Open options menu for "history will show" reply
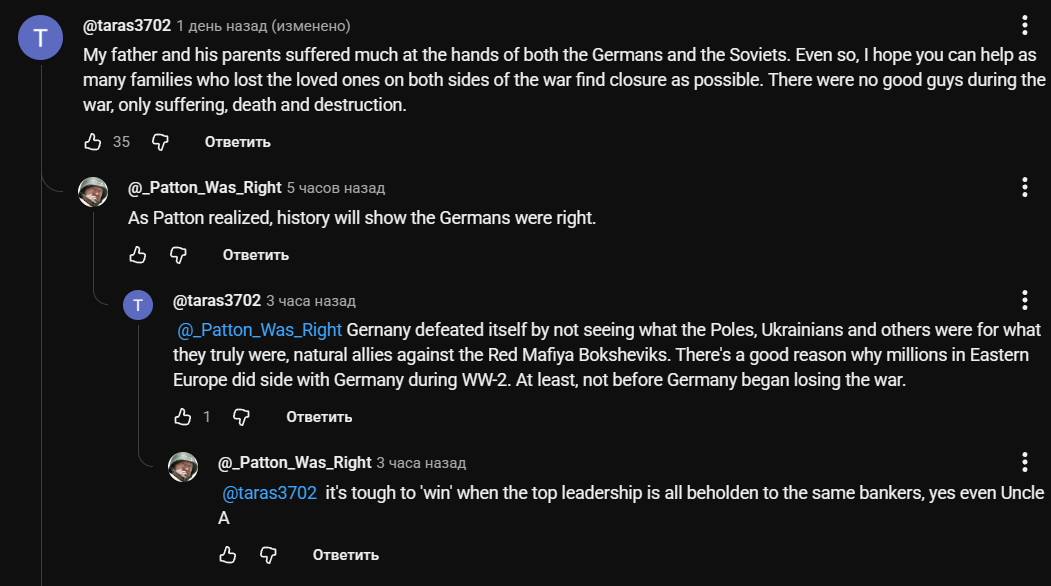Screen dimensions: 1051x586 [x=1024, y=187]
